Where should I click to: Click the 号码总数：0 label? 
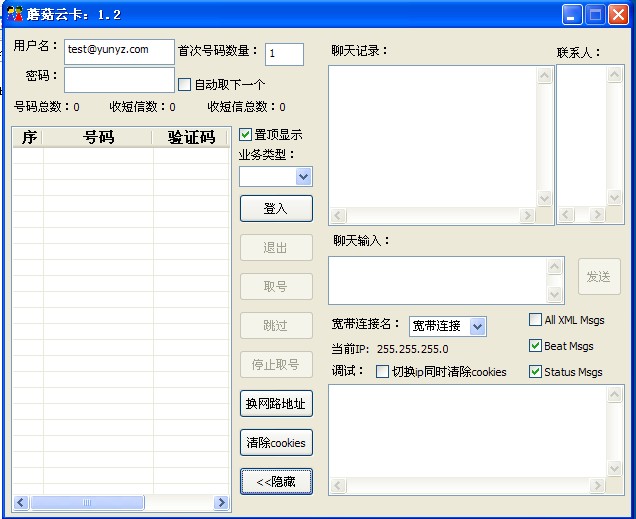(47, 107)
